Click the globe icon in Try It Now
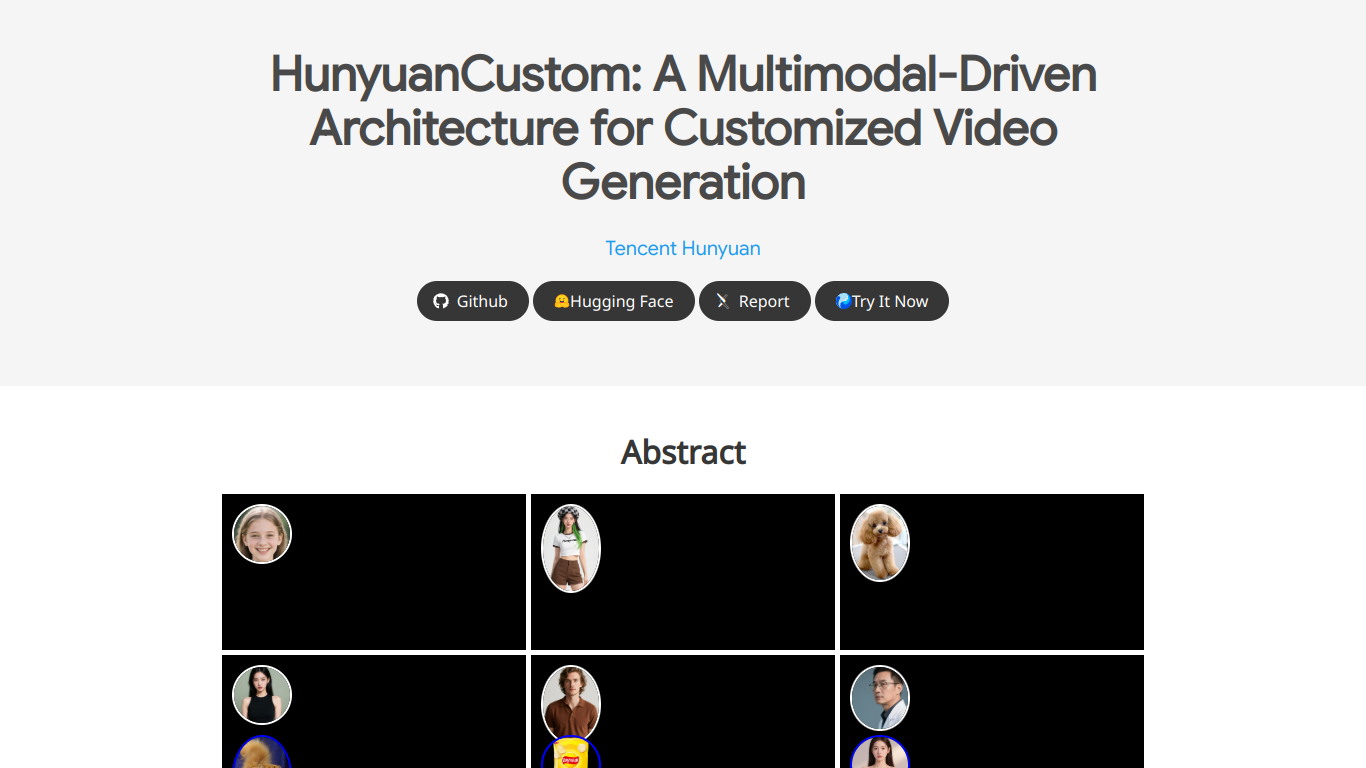 [843, 300]
